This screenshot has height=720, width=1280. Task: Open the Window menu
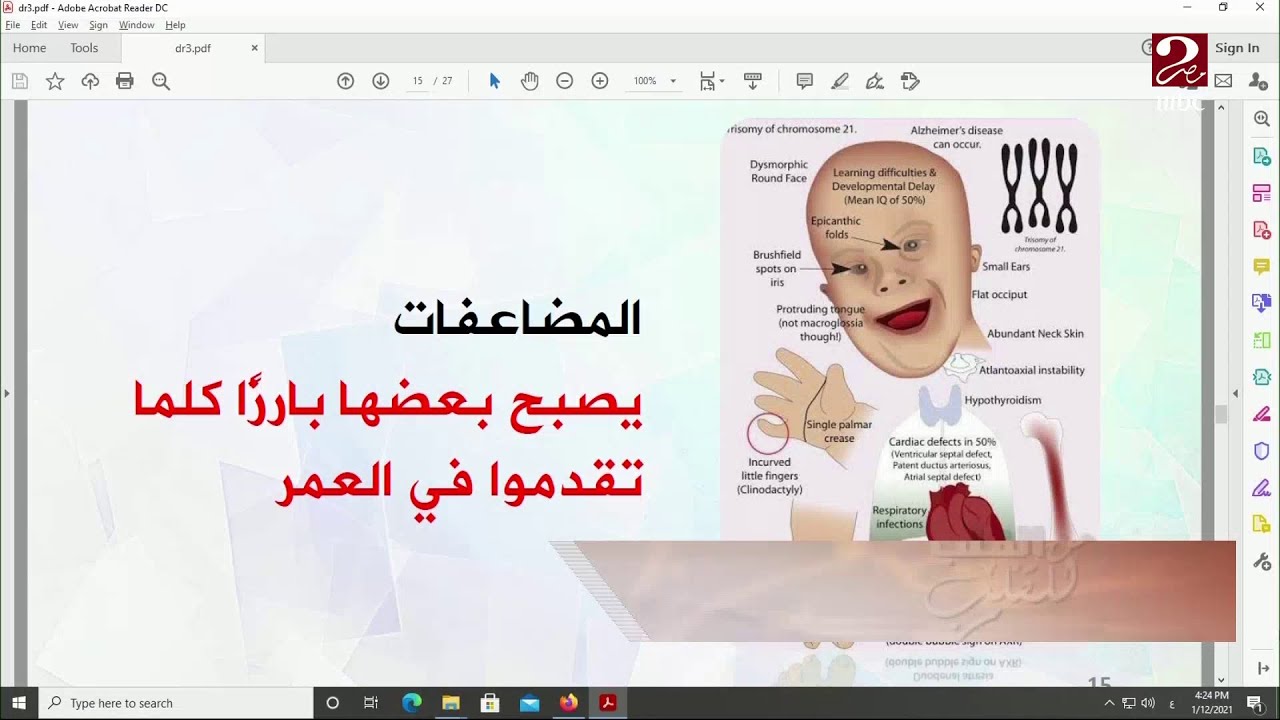coord(136,25)
